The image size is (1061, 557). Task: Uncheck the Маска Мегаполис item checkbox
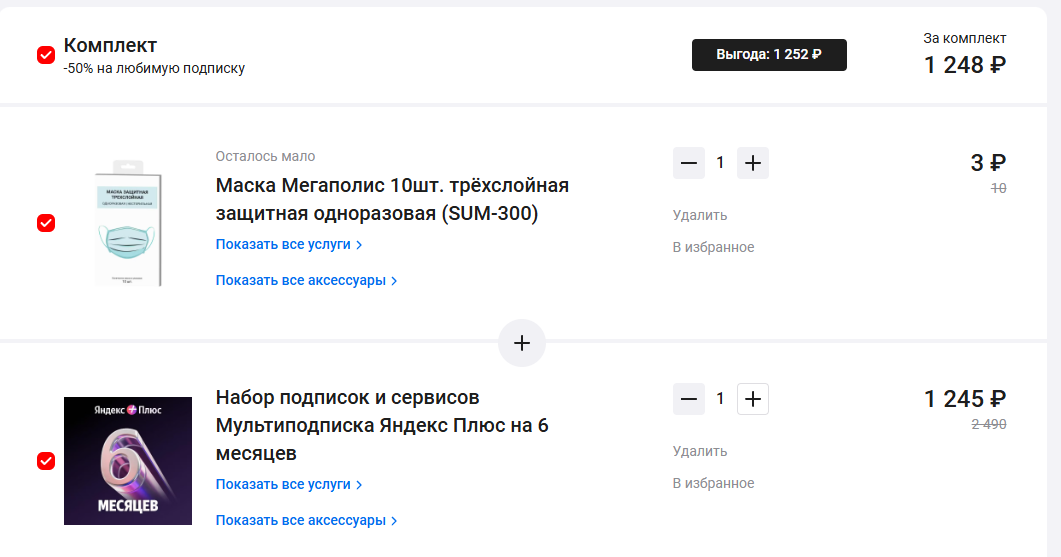pyautogui.click(x=46, y=223)
